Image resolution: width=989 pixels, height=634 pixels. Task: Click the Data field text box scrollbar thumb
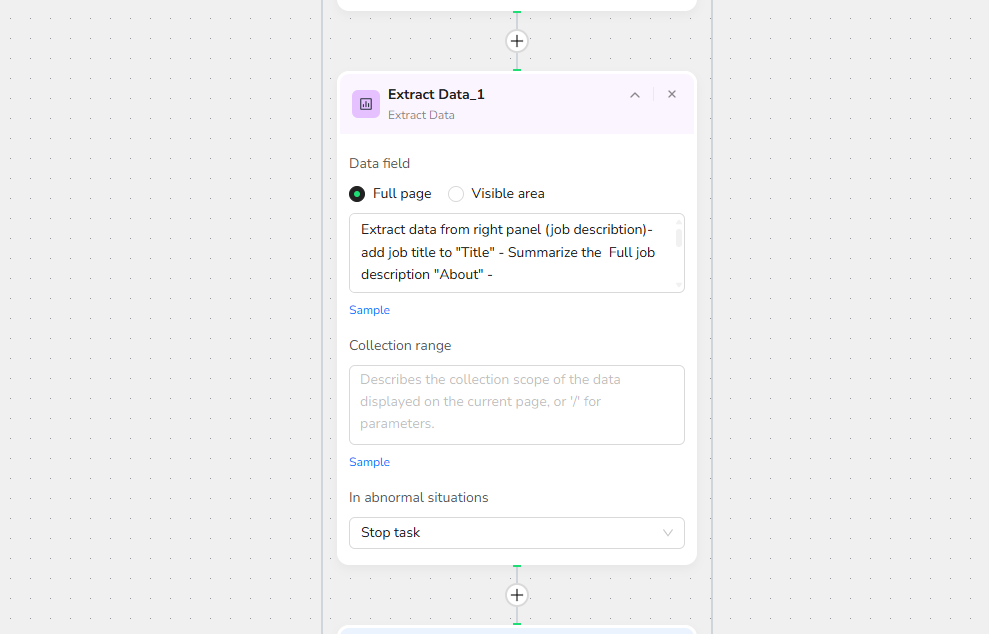[x=679, y=238]
